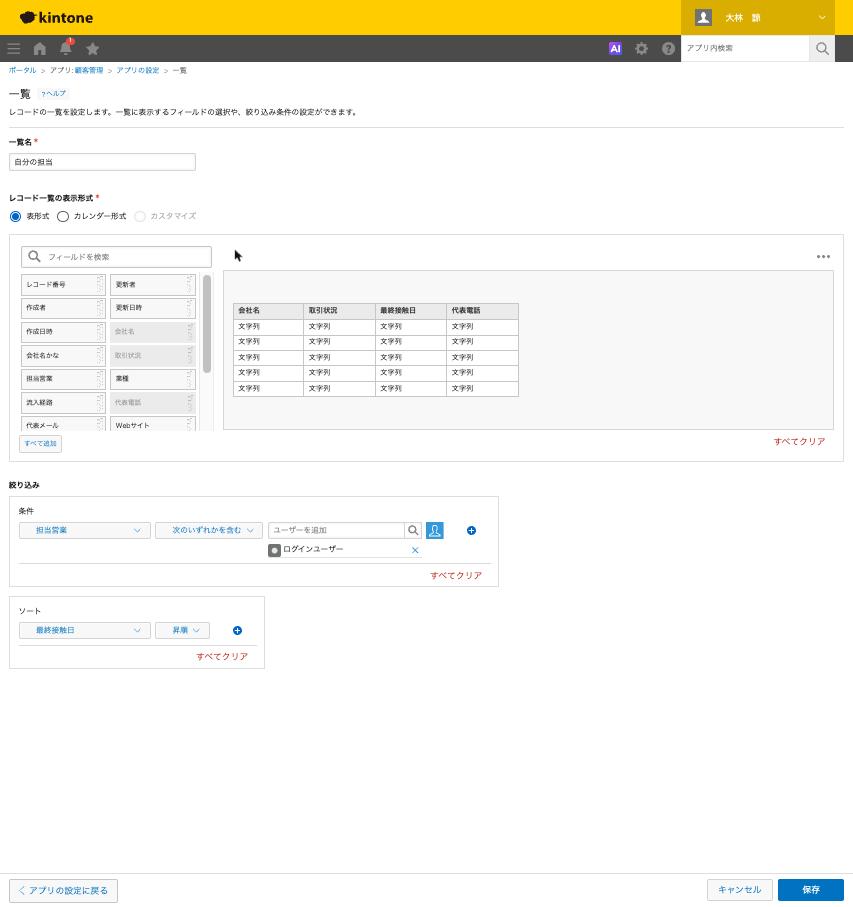This screenshot has width=853, height=907.
Task: Open the 昇順 sort order dropdown
Action: tap(182, 631)
